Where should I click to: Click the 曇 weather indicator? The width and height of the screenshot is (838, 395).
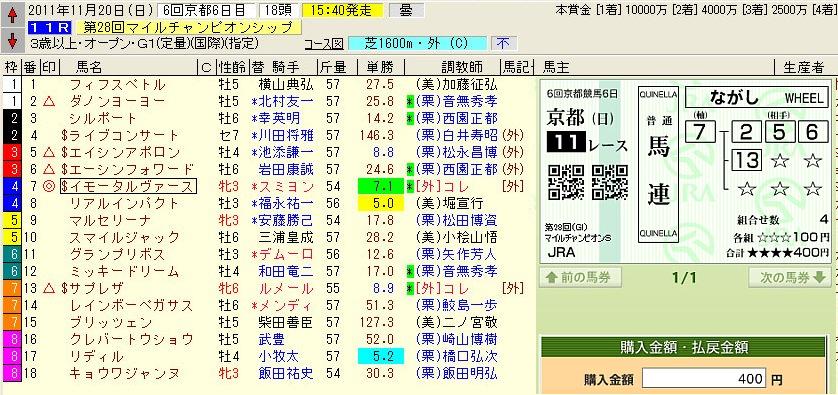(410, 10)
